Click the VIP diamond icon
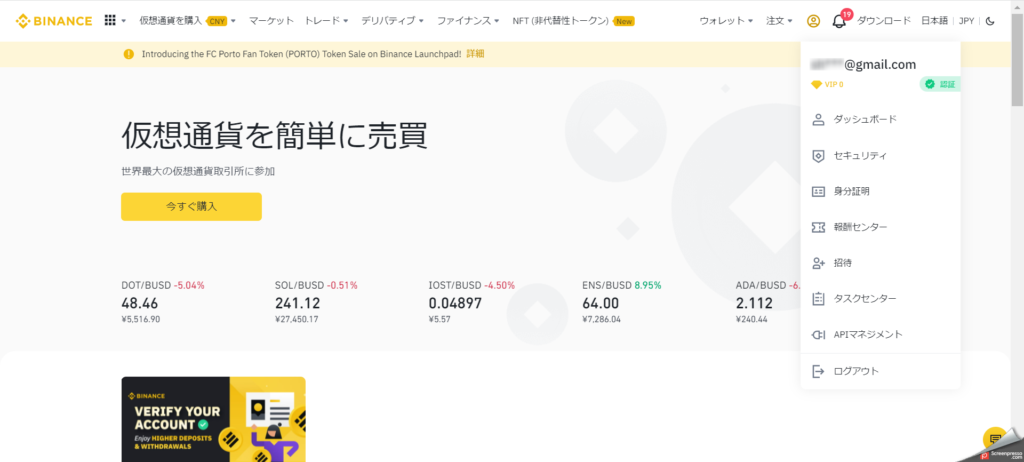The height and width of the screenshot is (462, 1024). (x=816, y=84)
